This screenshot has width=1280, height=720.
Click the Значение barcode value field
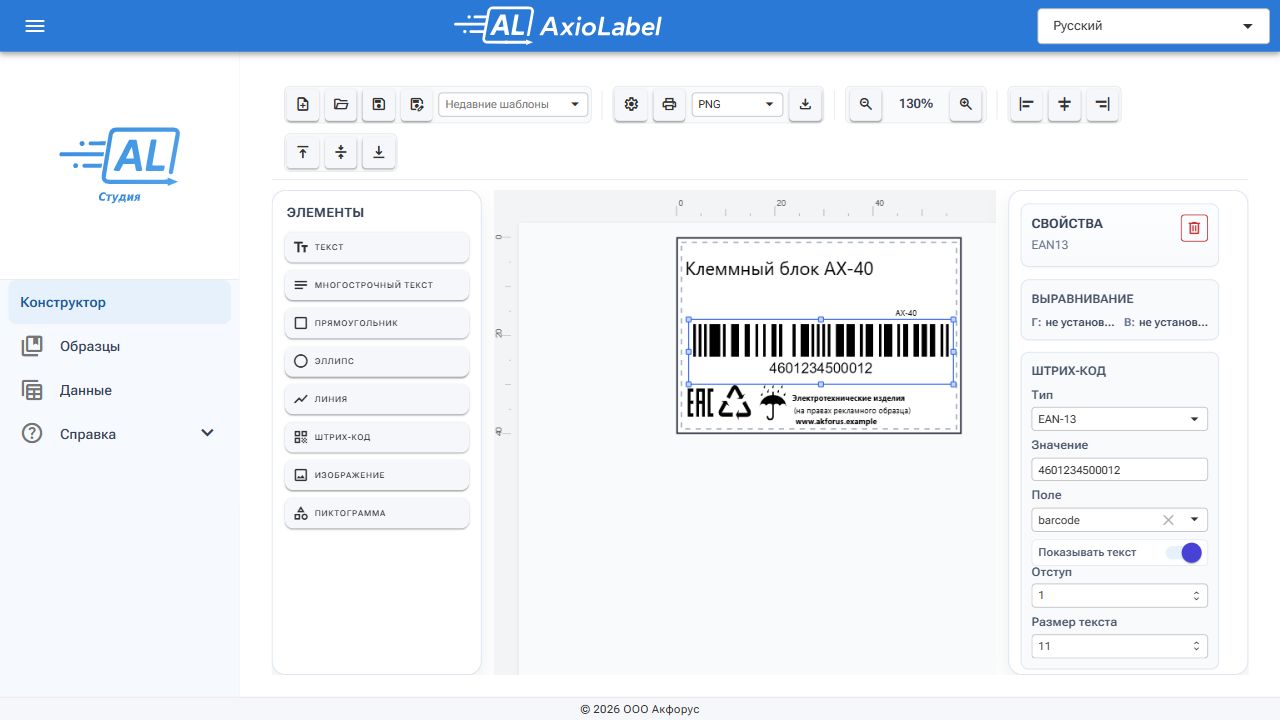point(1119,469)
